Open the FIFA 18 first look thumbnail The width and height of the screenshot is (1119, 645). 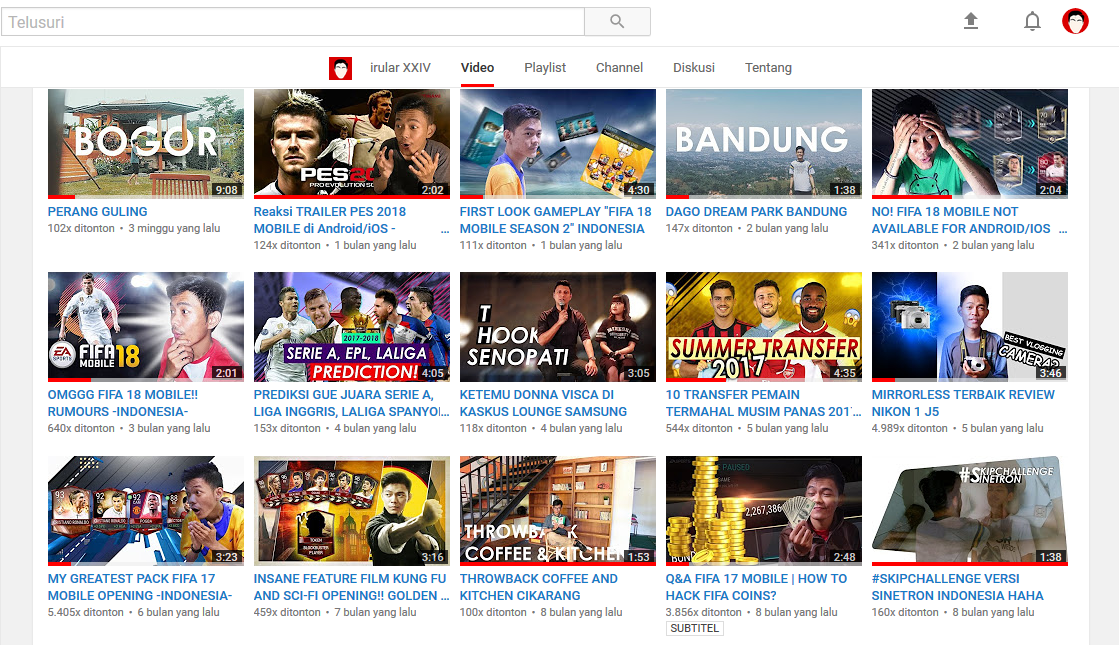pos(558,143)
